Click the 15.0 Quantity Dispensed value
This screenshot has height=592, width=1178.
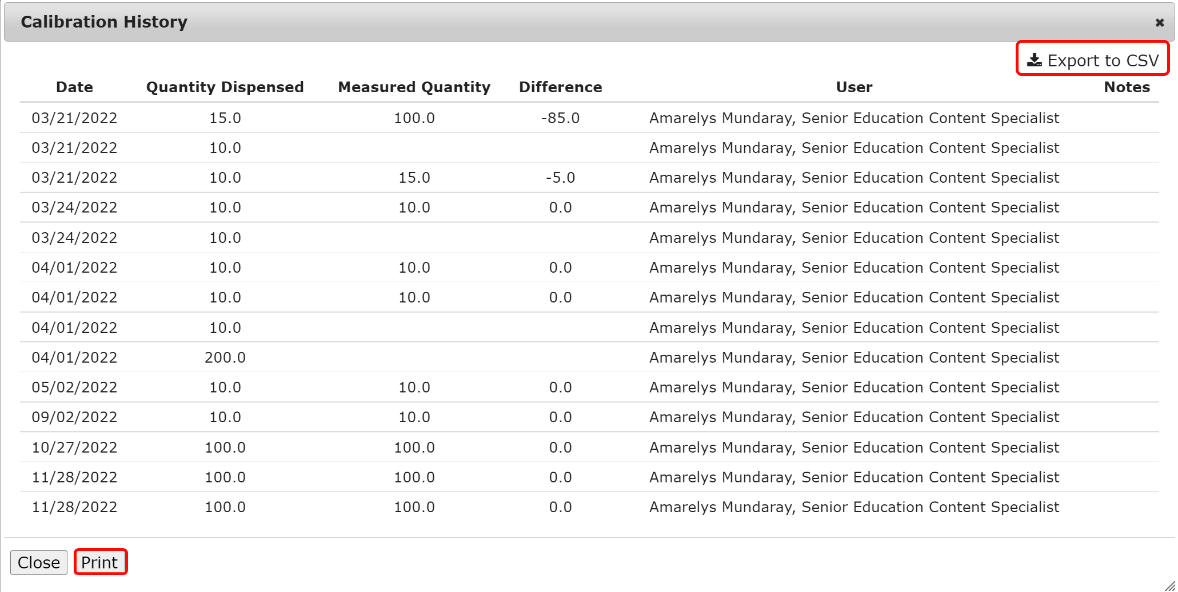(225, 118)
